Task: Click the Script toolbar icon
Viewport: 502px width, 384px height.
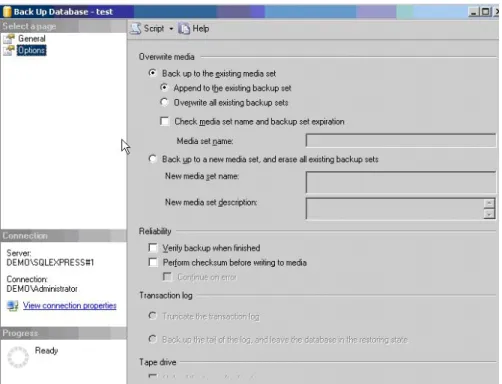Action: pos(135,29)
